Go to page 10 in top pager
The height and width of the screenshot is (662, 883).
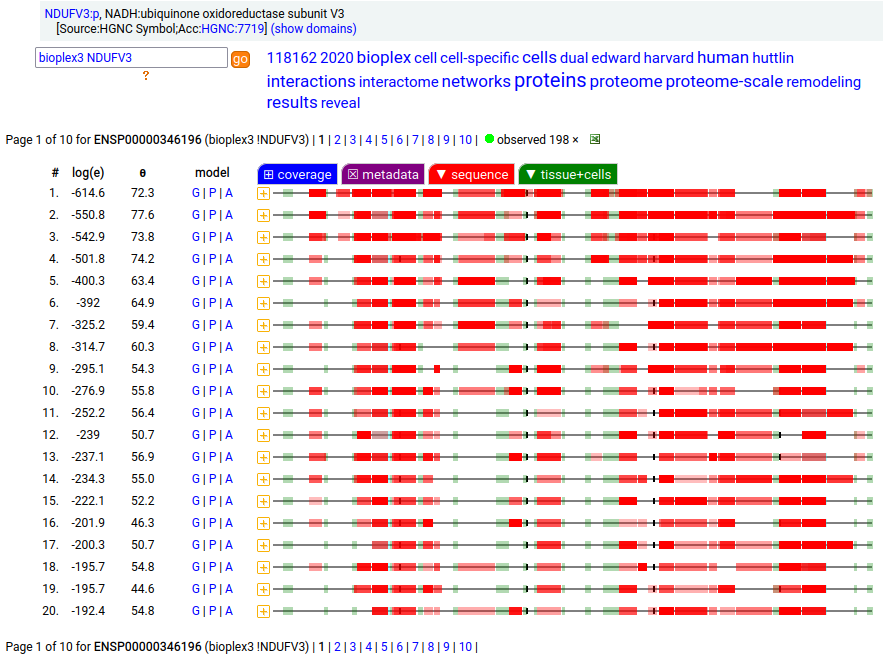tap(465, 140)
